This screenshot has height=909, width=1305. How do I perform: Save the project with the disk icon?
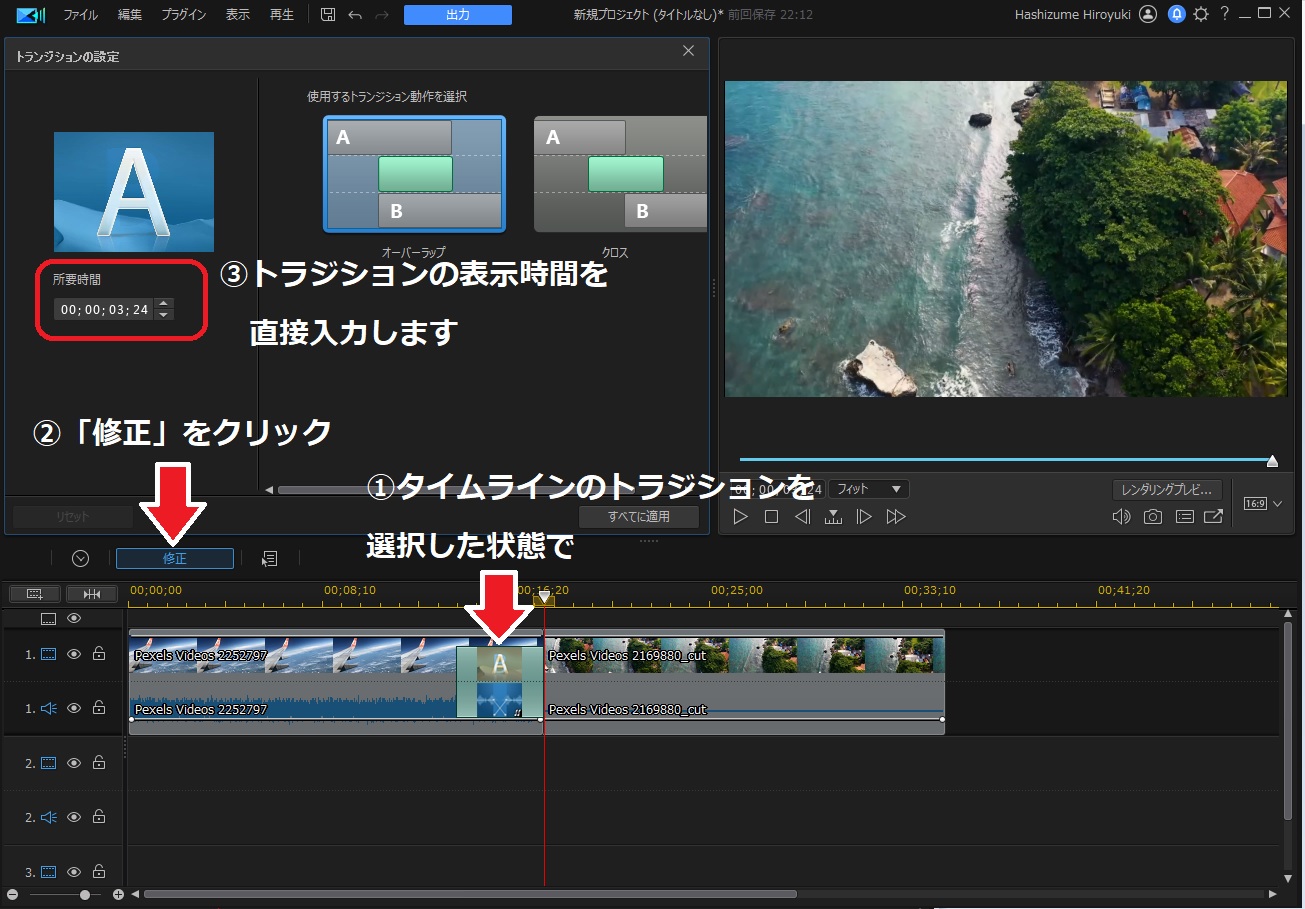(328, 15)
